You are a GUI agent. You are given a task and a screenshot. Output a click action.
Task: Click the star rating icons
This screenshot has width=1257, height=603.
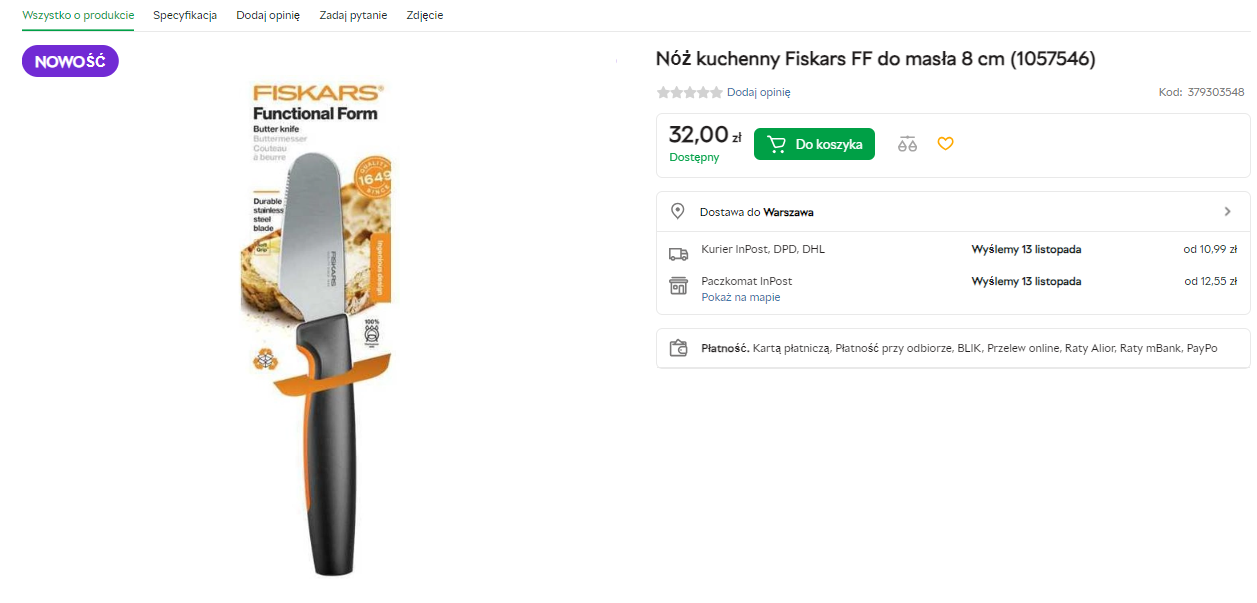click(689, 93)
